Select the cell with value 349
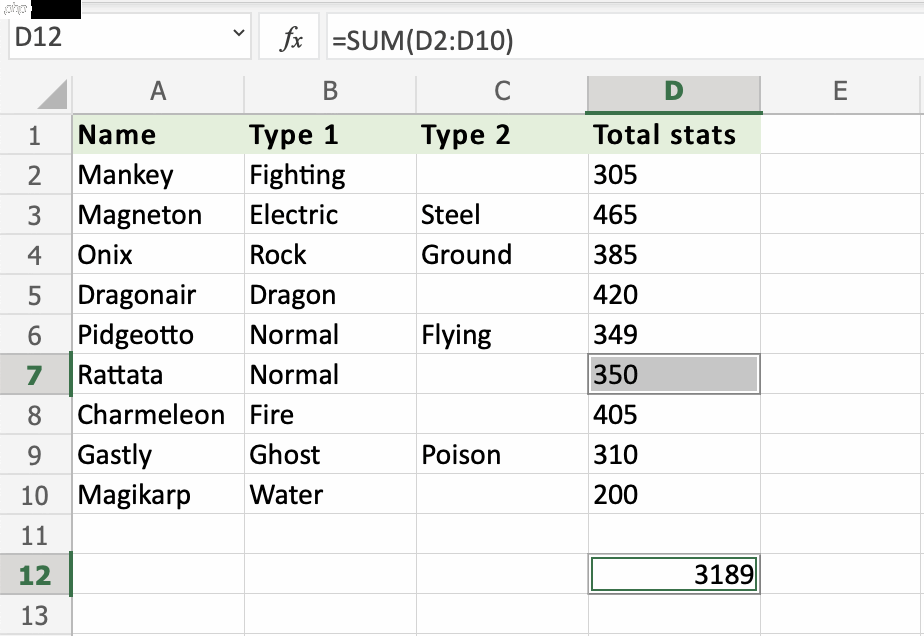This screenshot has width=924, height=636. click(x=674, y=335)
